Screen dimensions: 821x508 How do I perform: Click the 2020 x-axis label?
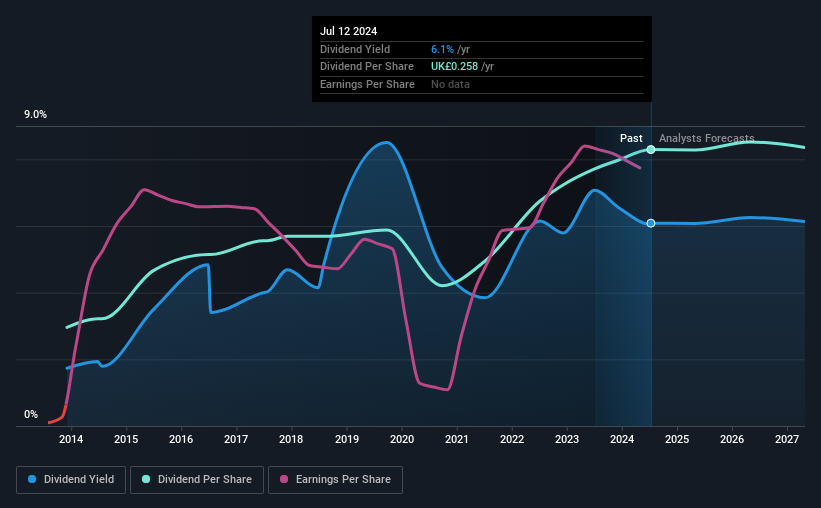click(402, 439)
